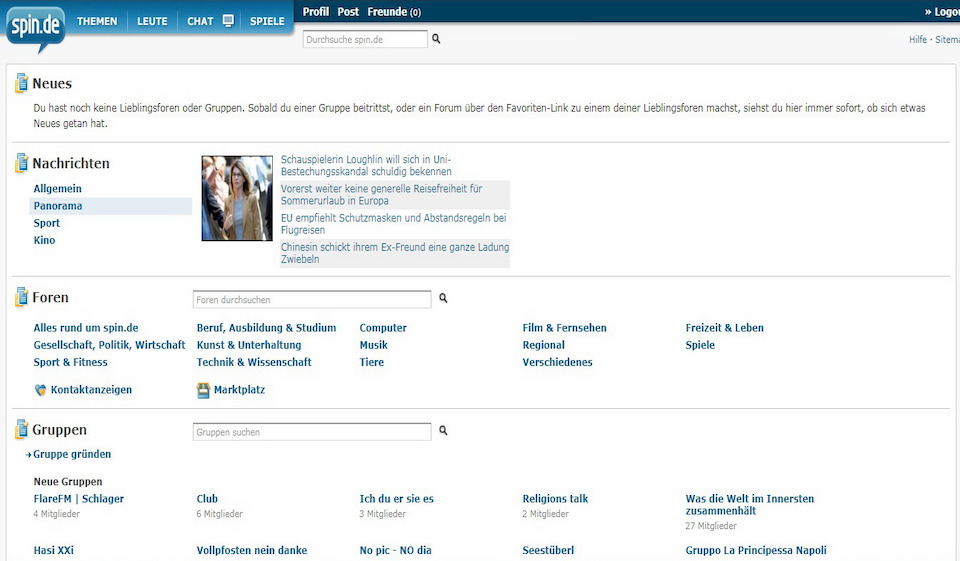
Task: Open Post in the top bar
Action: (x=348, y=12)
